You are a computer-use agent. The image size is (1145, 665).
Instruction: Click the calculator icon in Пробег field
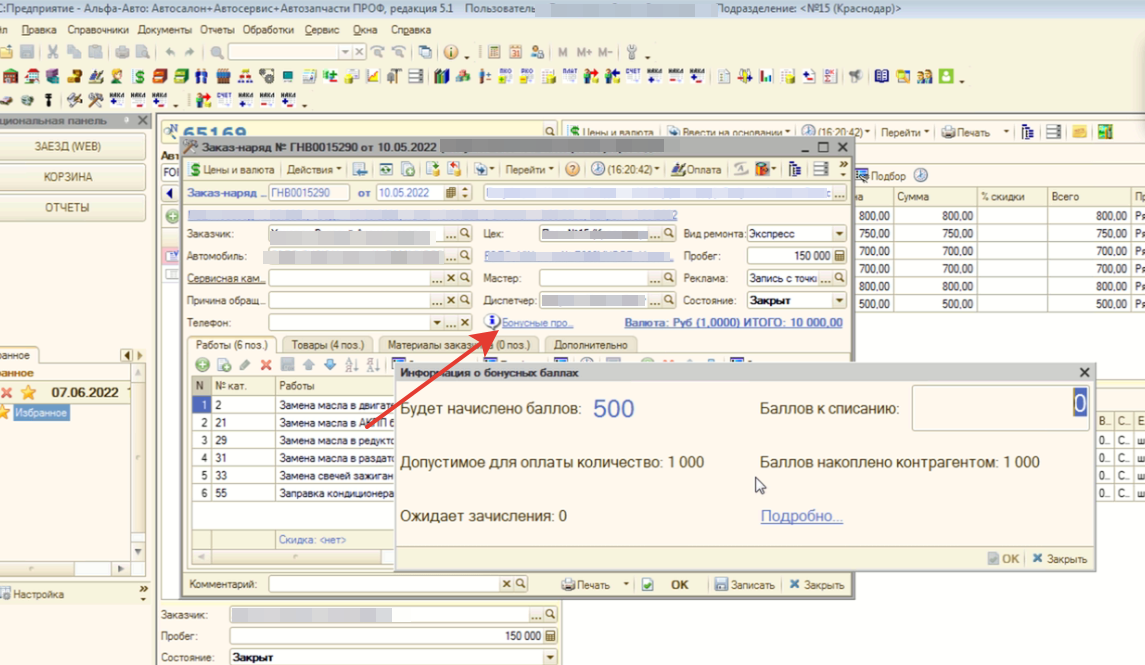(x=839, y=256)
